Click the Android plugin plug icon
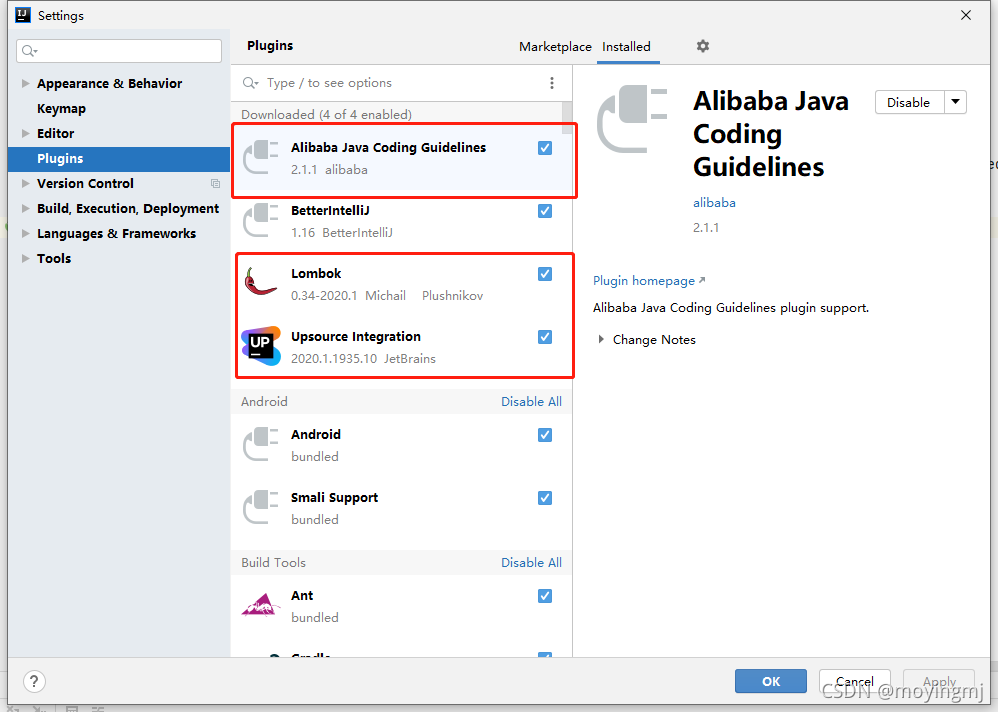The image size is (998, 712). click(x=261, y=444)
